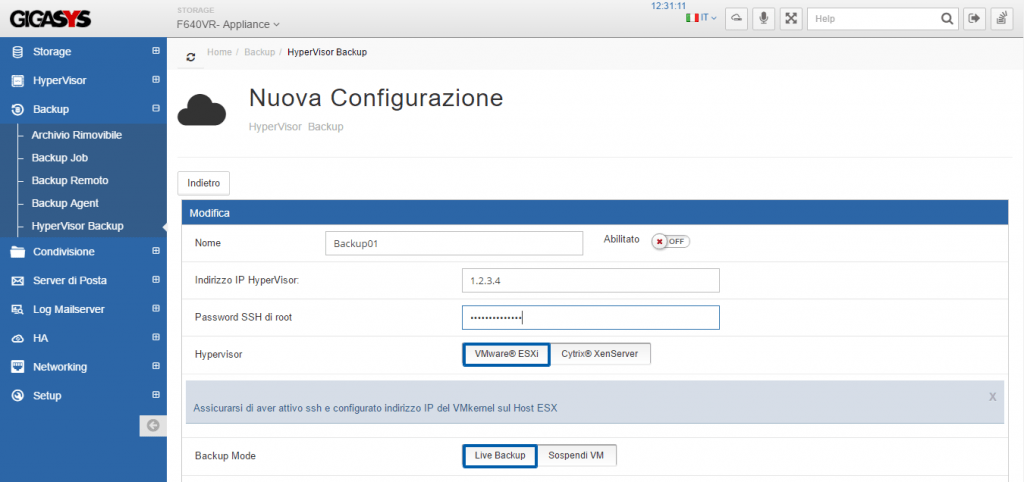Click the Log Mailserver icon
The width and height of the screenshot is (1024, 482).
point(18,310)
